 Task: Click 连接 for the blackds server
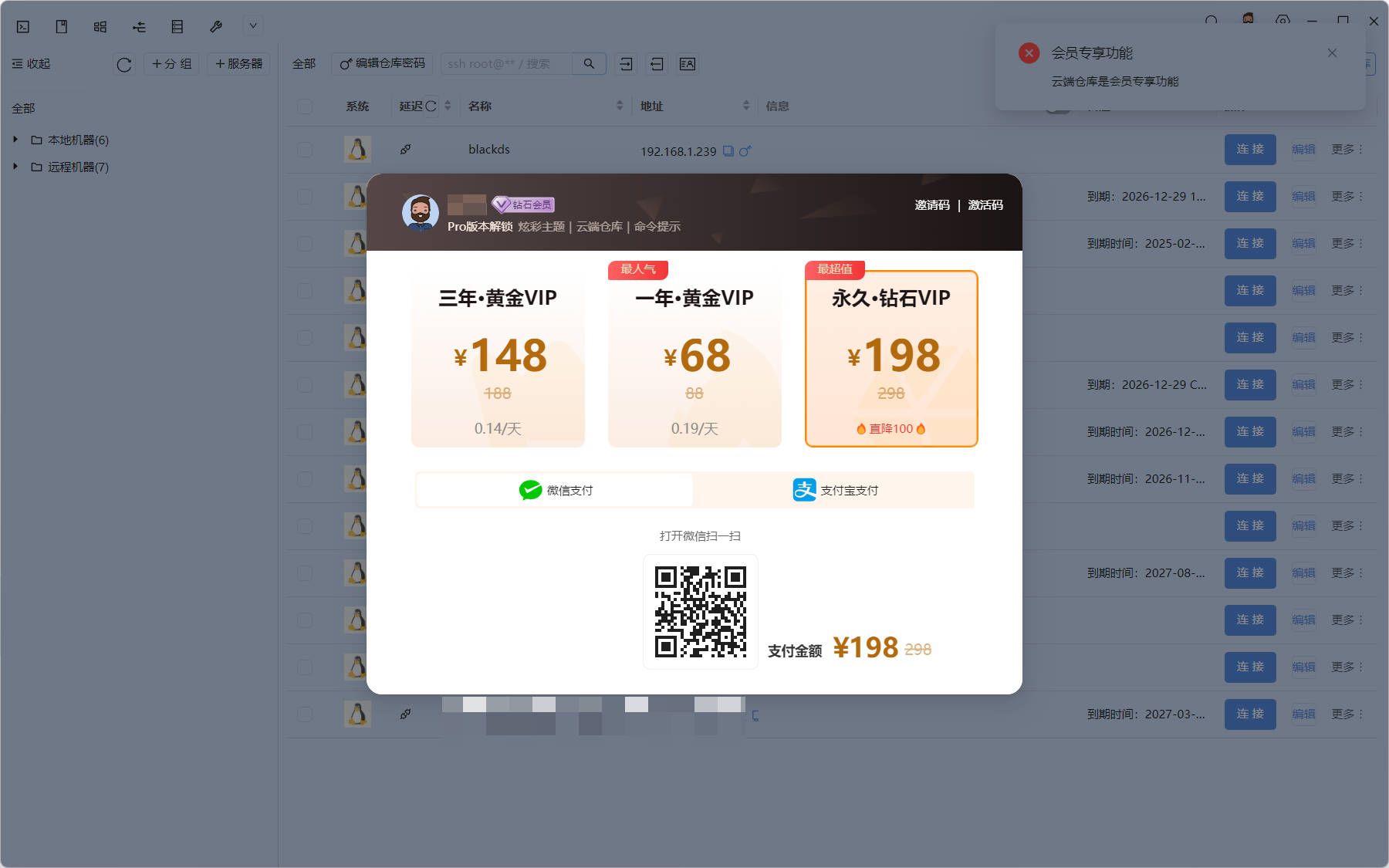(x=1250, y=149)
